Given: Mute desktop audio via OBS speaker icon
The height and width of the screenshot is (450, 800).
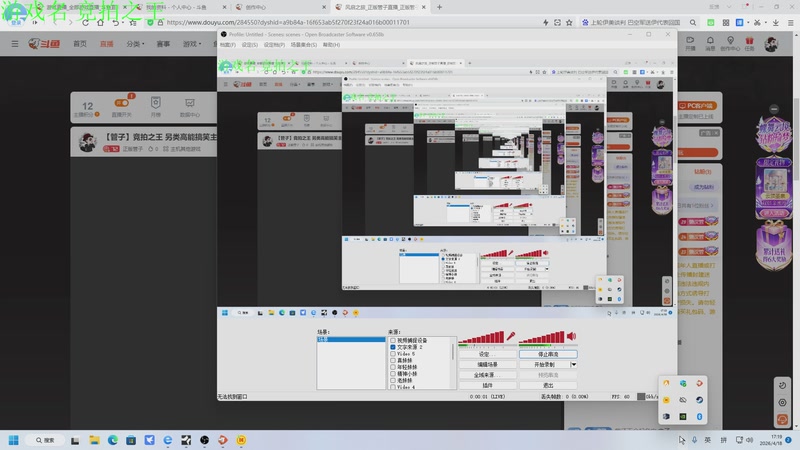Looking at the screenshot, I should 571,336.
